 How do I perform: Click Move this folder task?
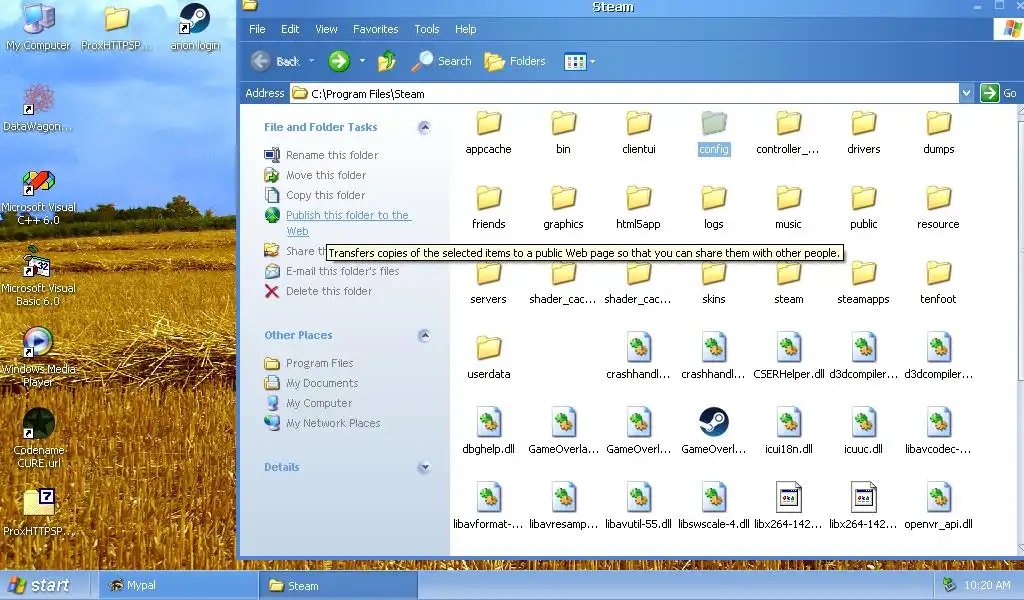[x=315, y=175]
